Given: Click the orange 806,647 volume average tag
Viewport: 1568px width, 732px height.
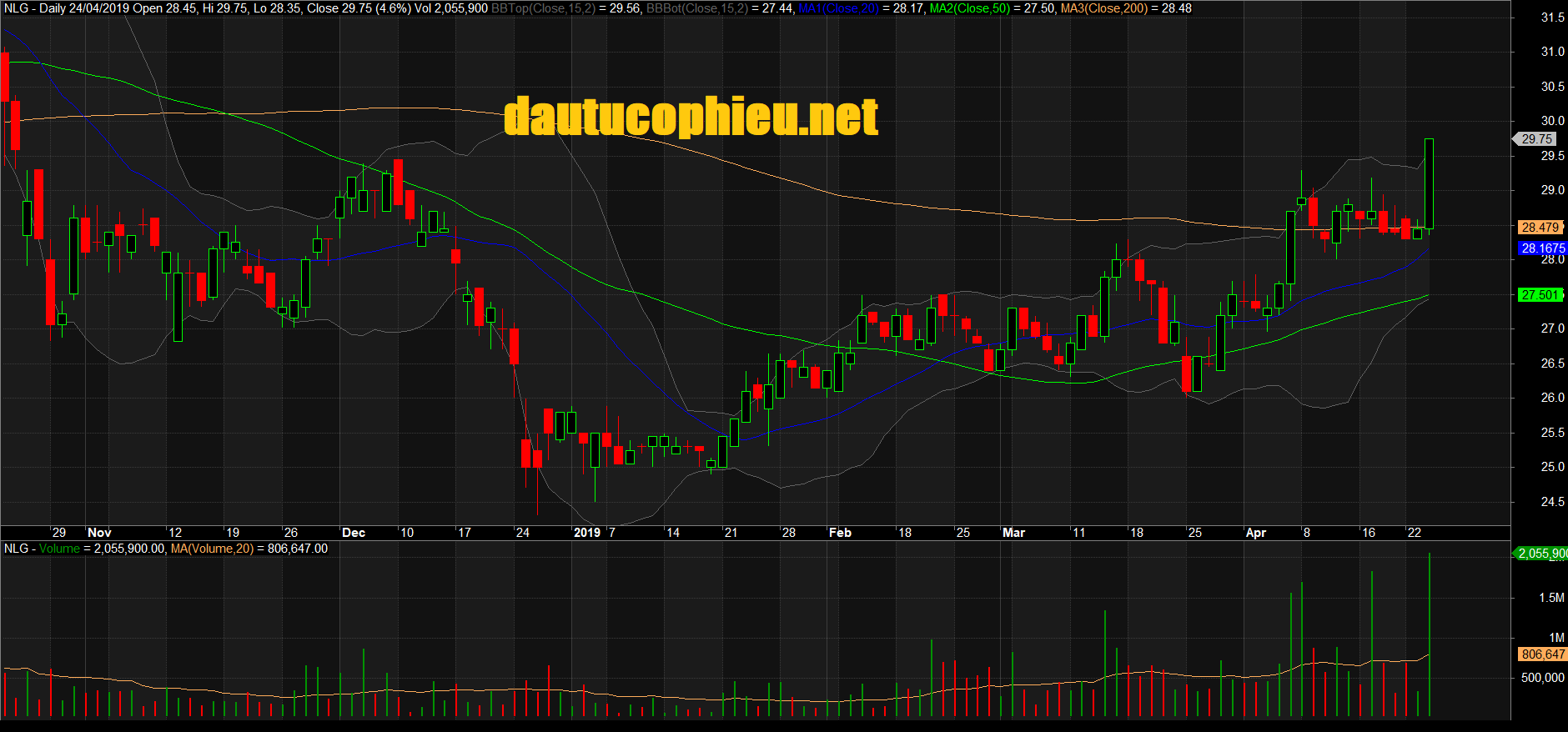Looking at the screenshot, I should pyautogui.click(x=1541, y=654).
